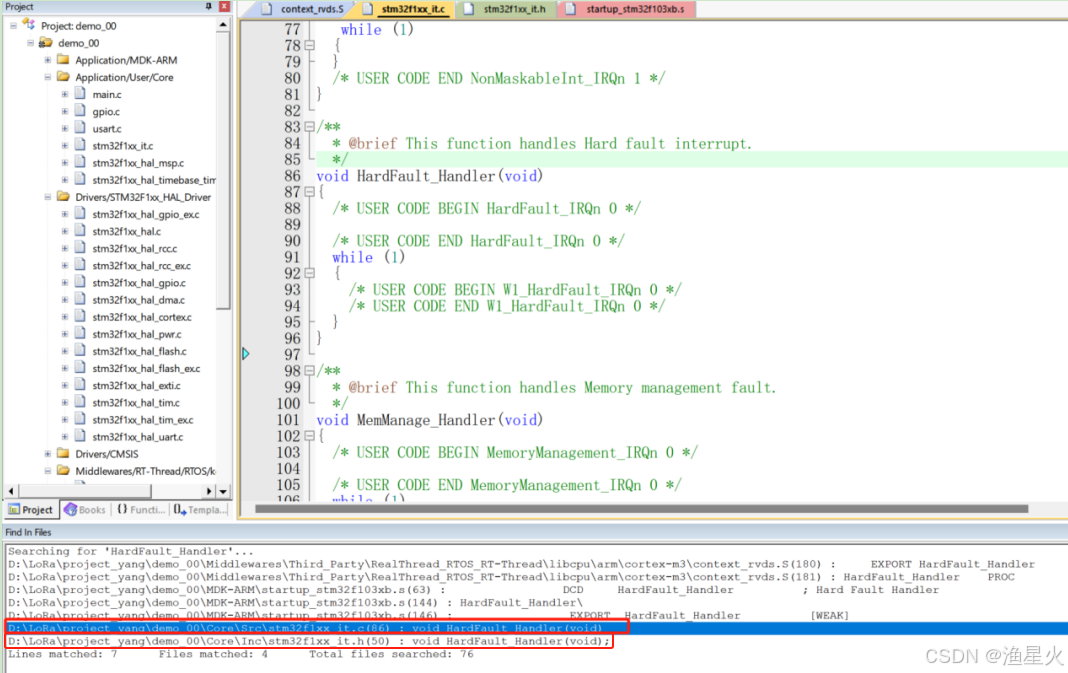This screenshot has width=1068, height=673.
Task: Select stm32f1xx_hal_uart.c in the project tree
Action: click(x=135, y=437)
